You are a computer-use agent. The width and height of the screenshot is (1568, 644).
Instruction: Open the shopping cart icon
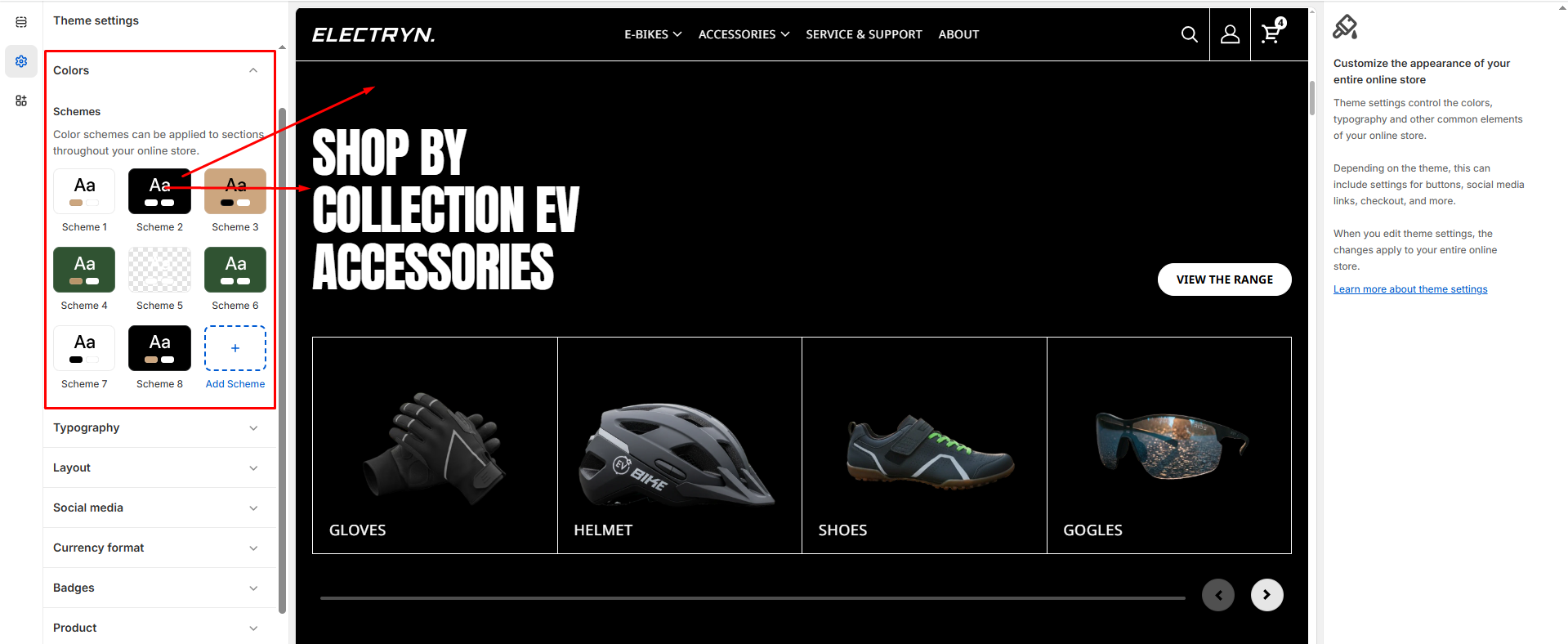(1271, 33)
